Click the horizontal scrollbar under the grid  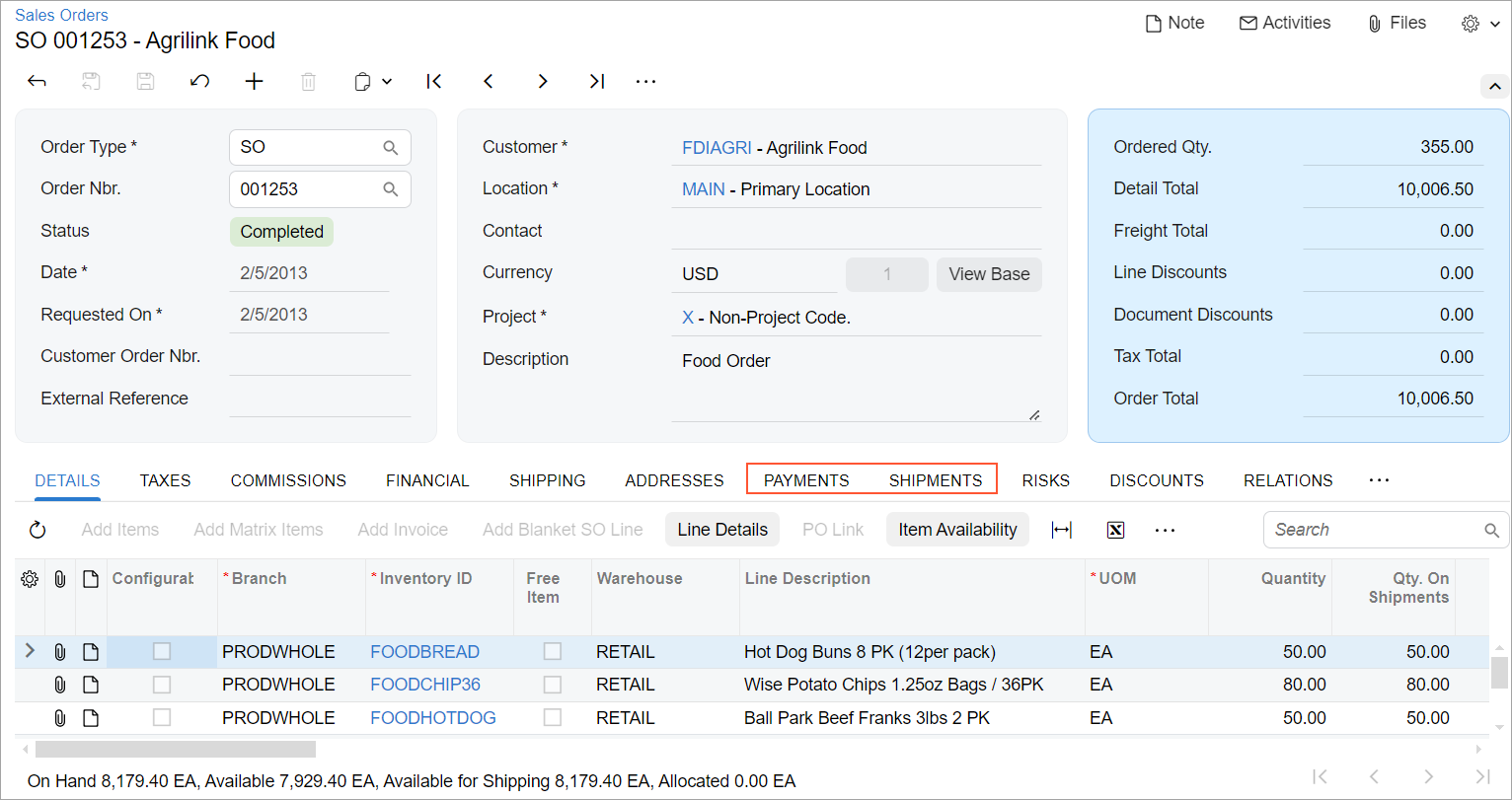[x=176, y=750]
